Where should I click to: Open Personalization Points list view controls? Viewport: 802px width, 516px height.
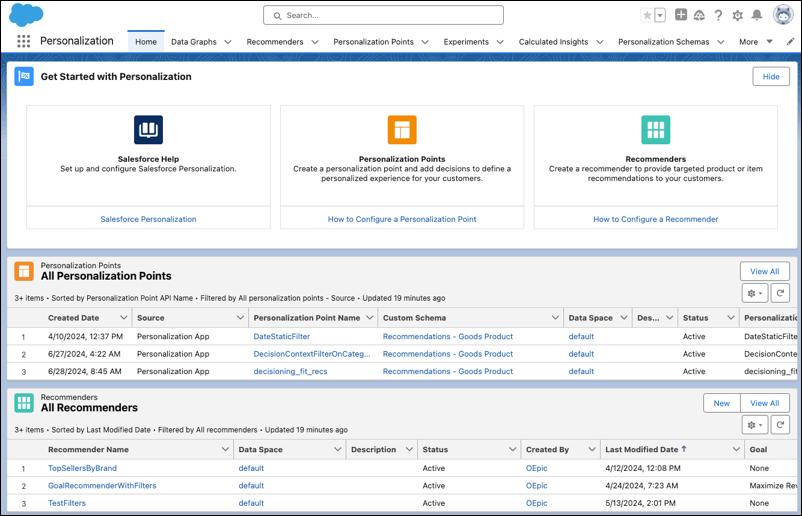755,293
